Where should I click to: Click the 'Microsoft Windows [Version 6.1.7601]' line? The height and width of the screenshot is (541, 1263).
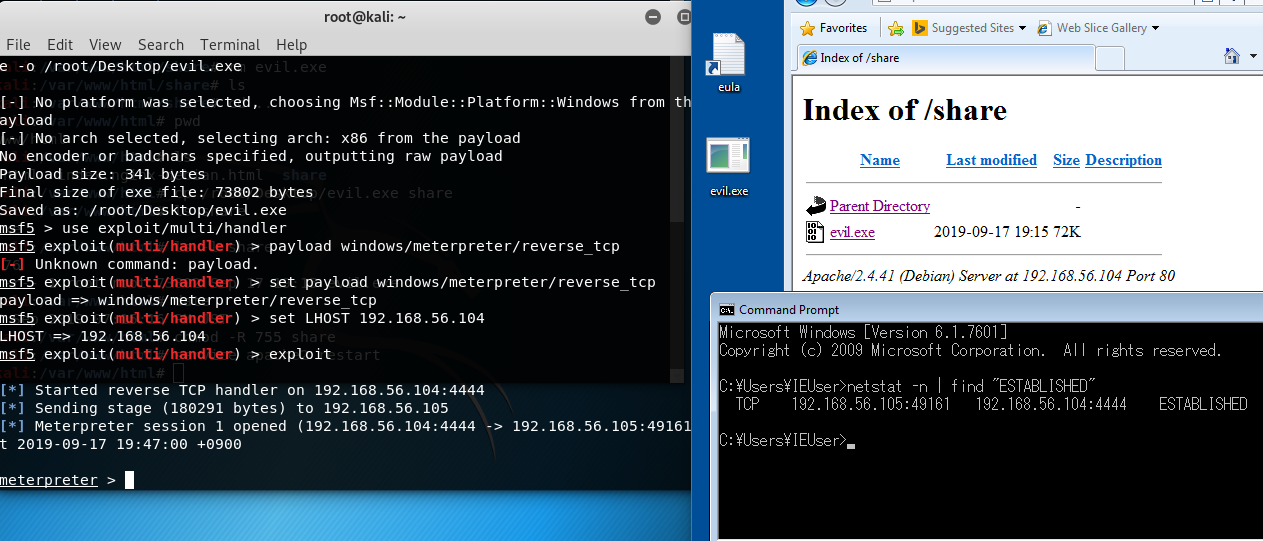pos(863,332)
